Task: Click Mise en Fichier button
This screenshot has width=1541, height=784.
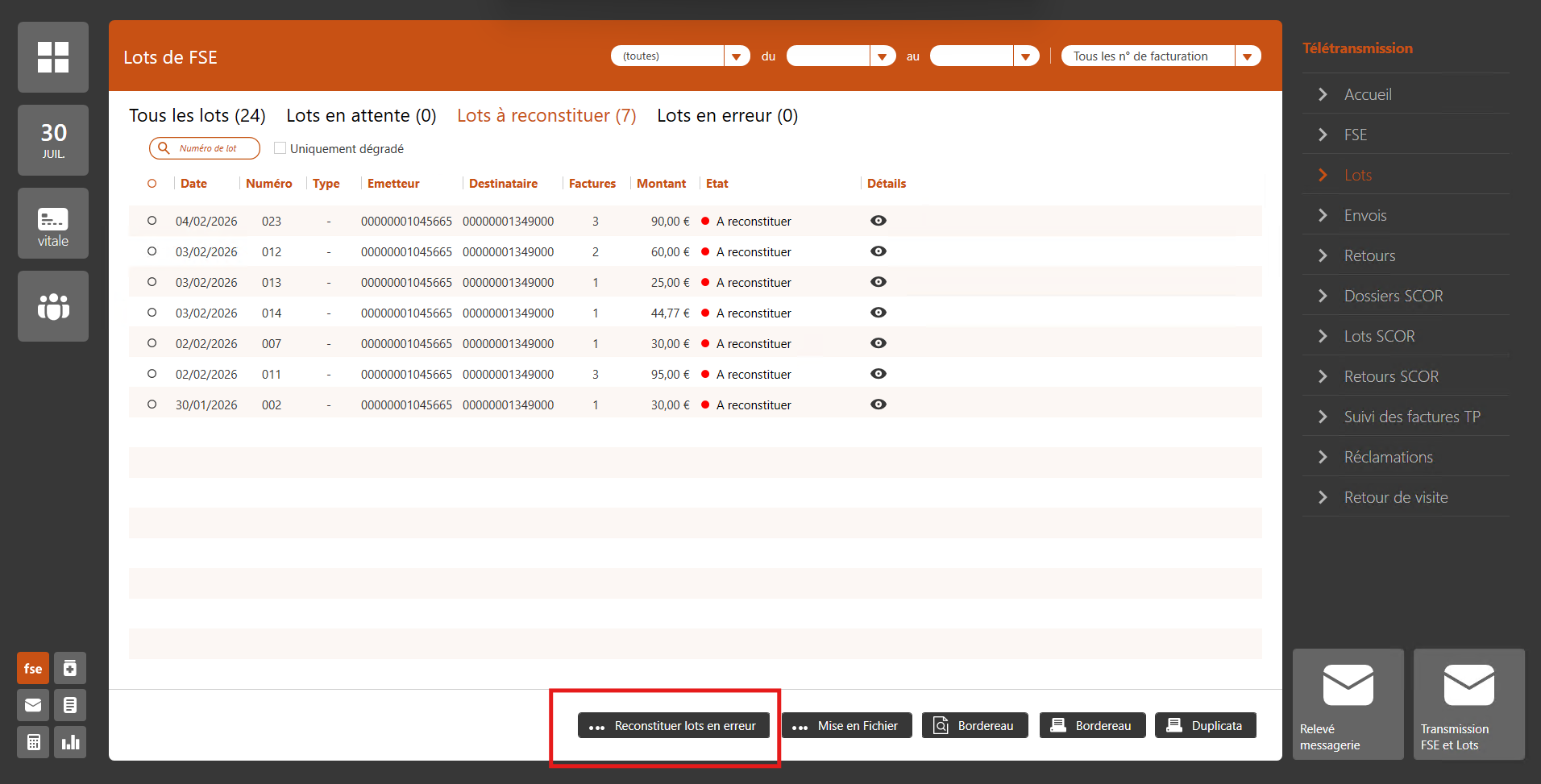Action: point(847,725)
